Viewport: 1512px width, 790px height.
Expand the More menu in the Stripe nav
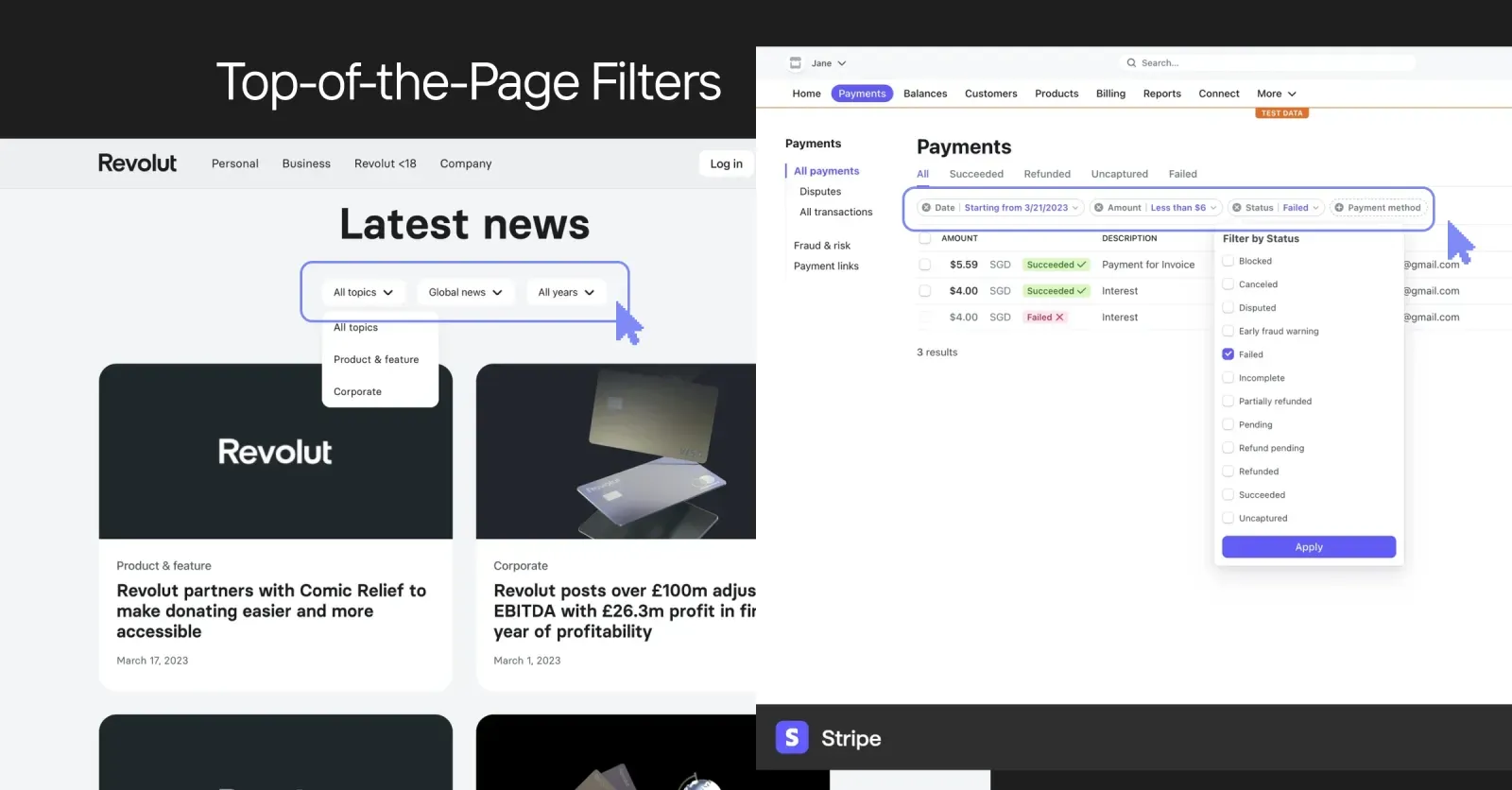tap(1277, 94)
